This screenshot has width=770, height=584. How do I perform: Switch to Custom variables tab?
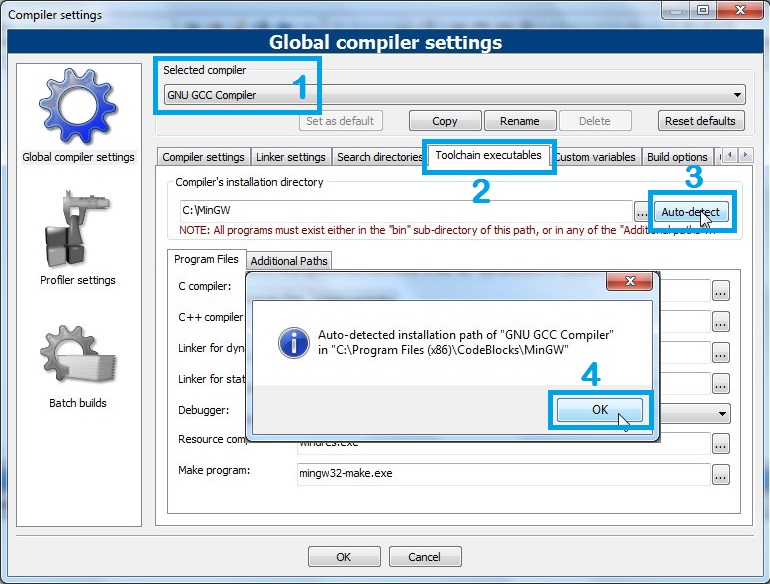pos(595,157)
